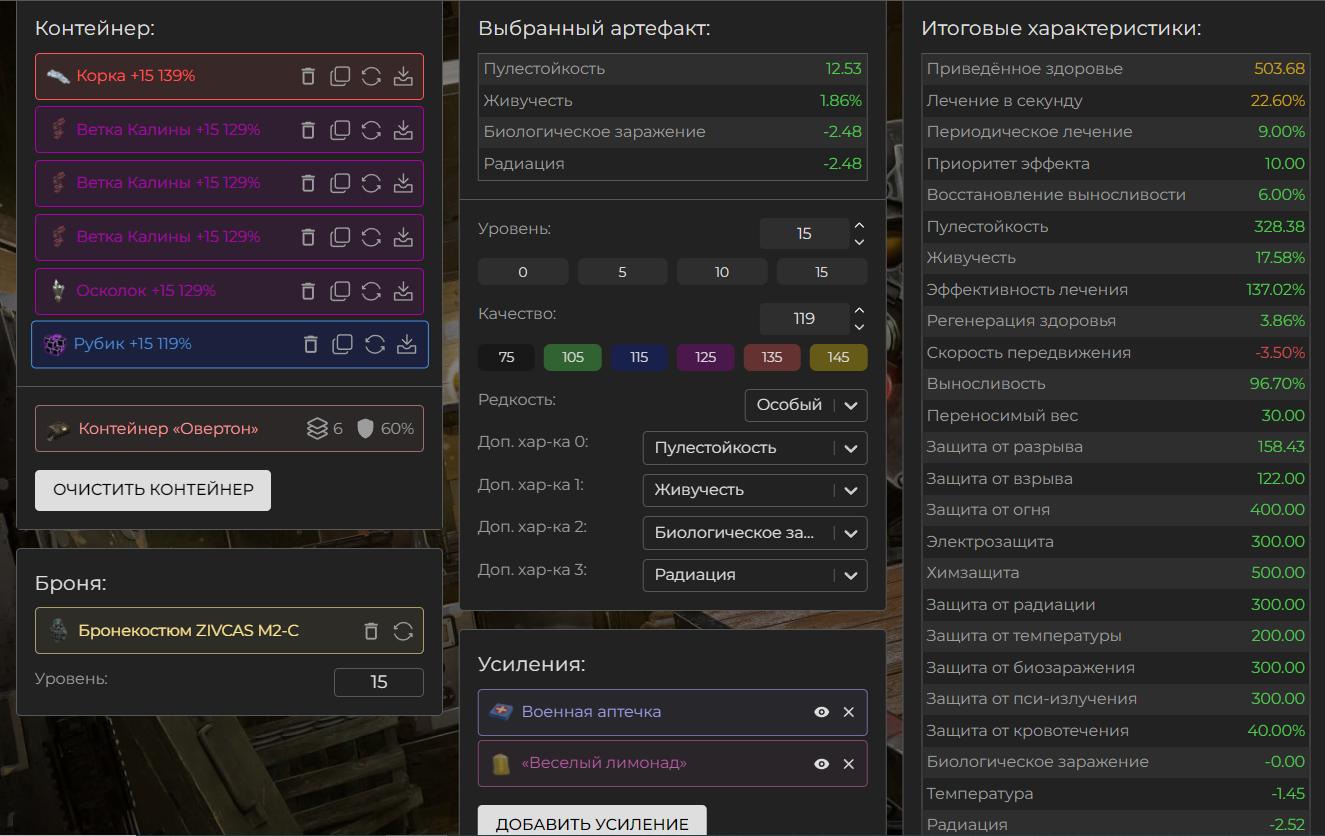The width and height of the screenshot is (1325, 836).
Task: Delete the Осколок +15 129% artifact
Action: click(x=308, y=291)
